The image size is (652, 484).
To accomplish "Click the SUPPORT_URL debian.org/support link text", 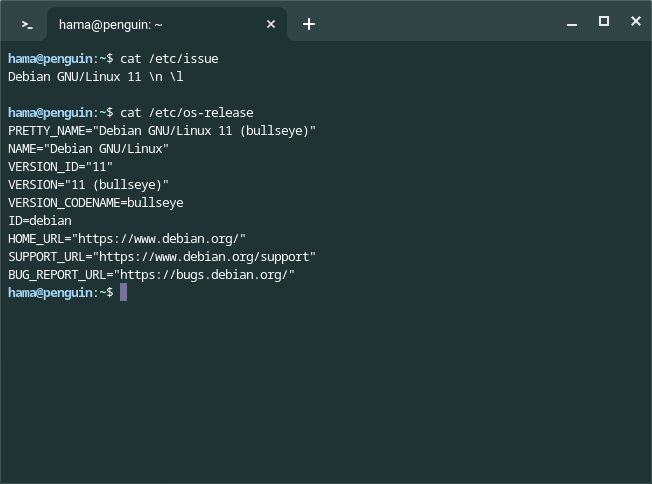I will point(204,257).
